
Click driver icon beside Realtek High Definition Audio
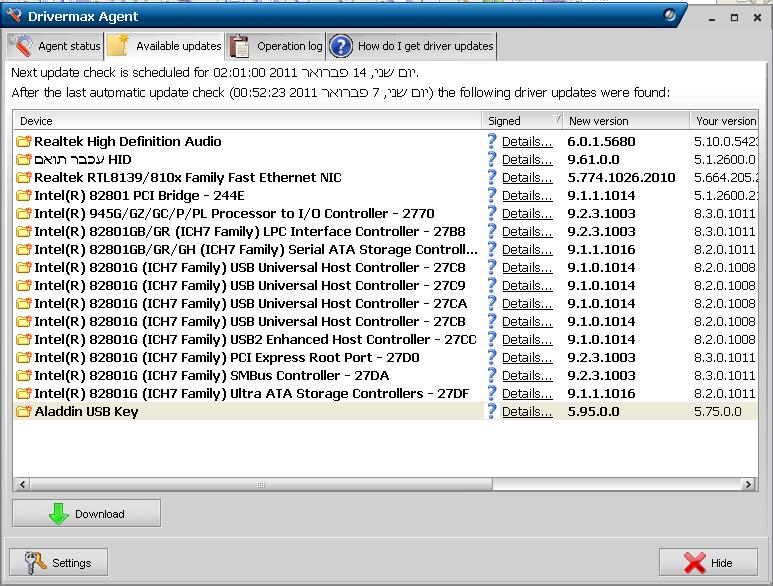click(x=23, y=142)
